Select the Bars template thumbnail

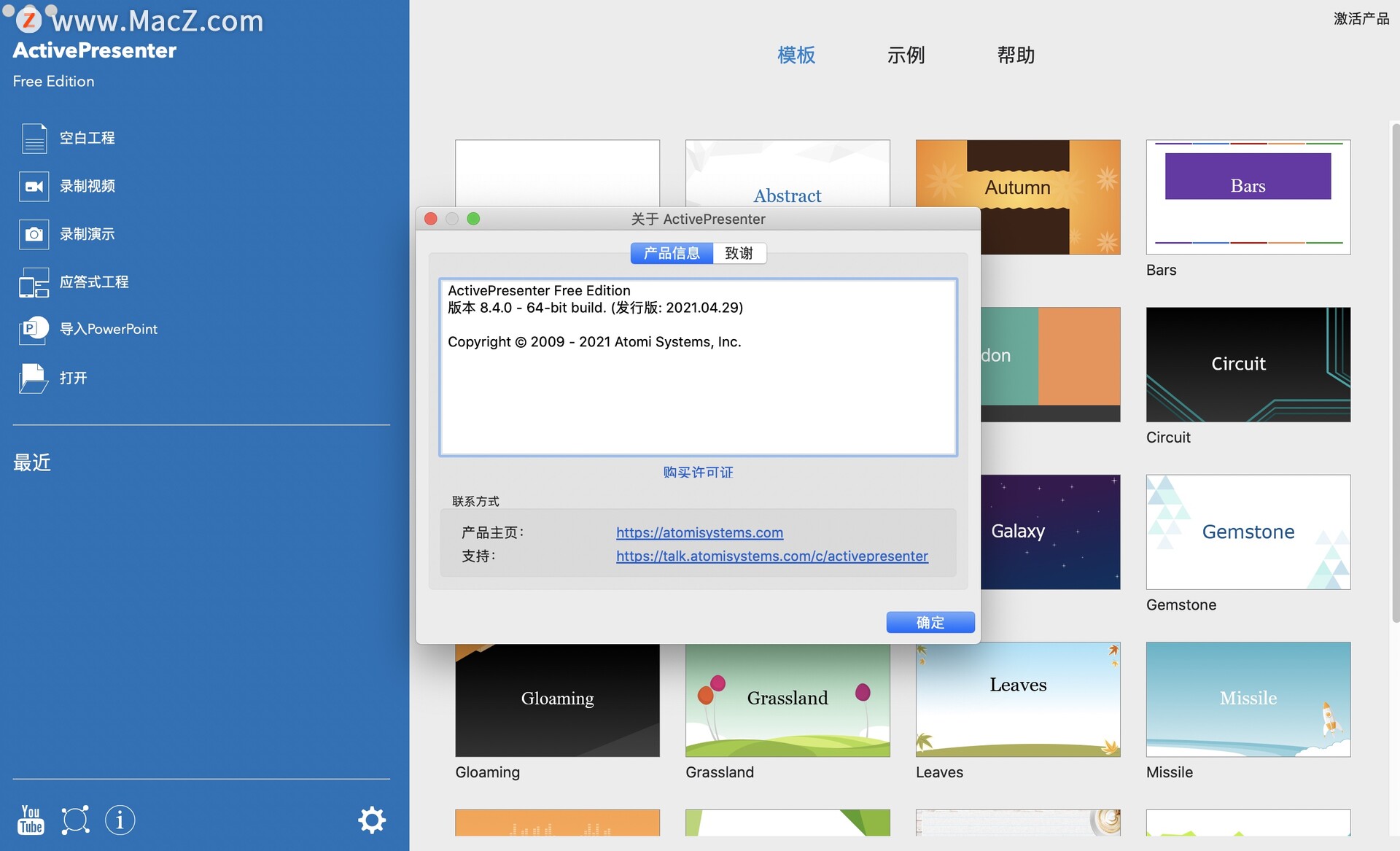[x=1248, y=197]
